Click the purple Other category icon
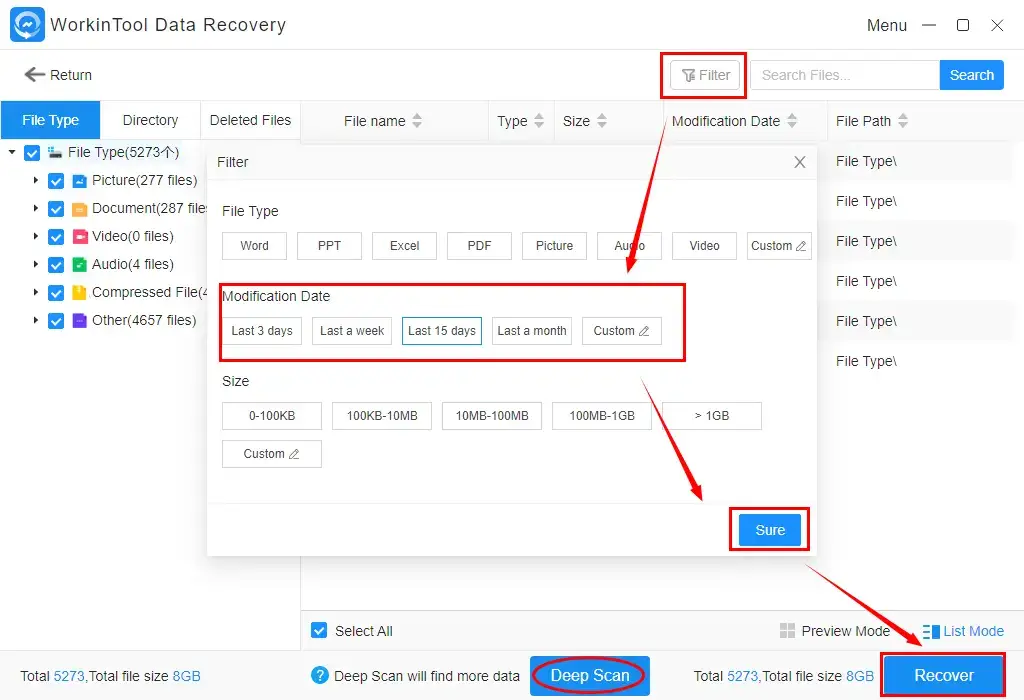This screenshot has height=700, width=1024. click(80, 321)
